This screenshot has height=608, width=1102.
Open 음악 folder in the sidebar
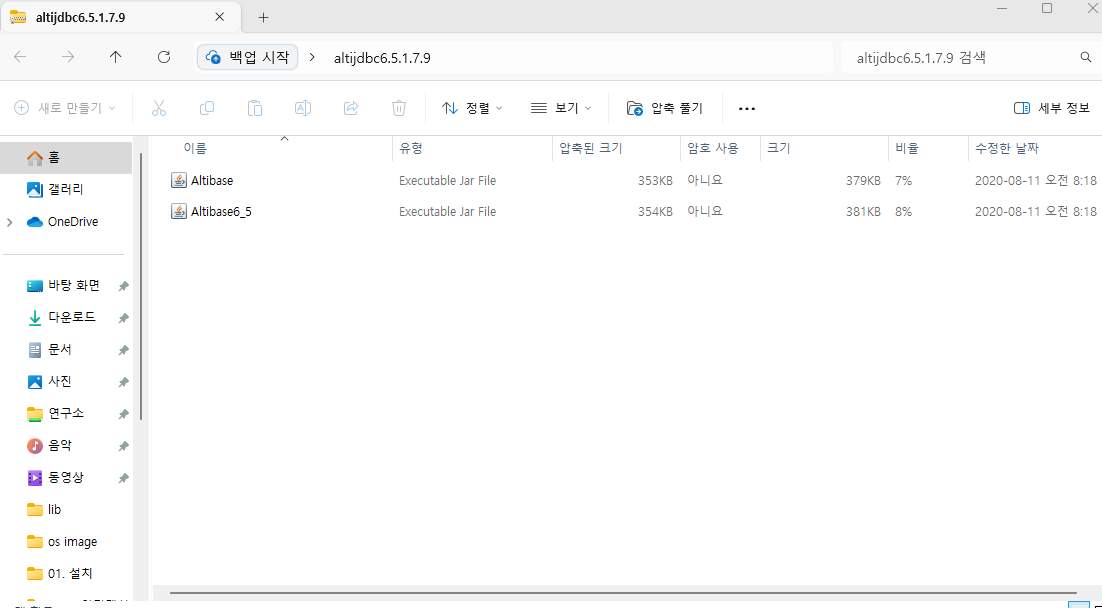click(x=66, y=446)
